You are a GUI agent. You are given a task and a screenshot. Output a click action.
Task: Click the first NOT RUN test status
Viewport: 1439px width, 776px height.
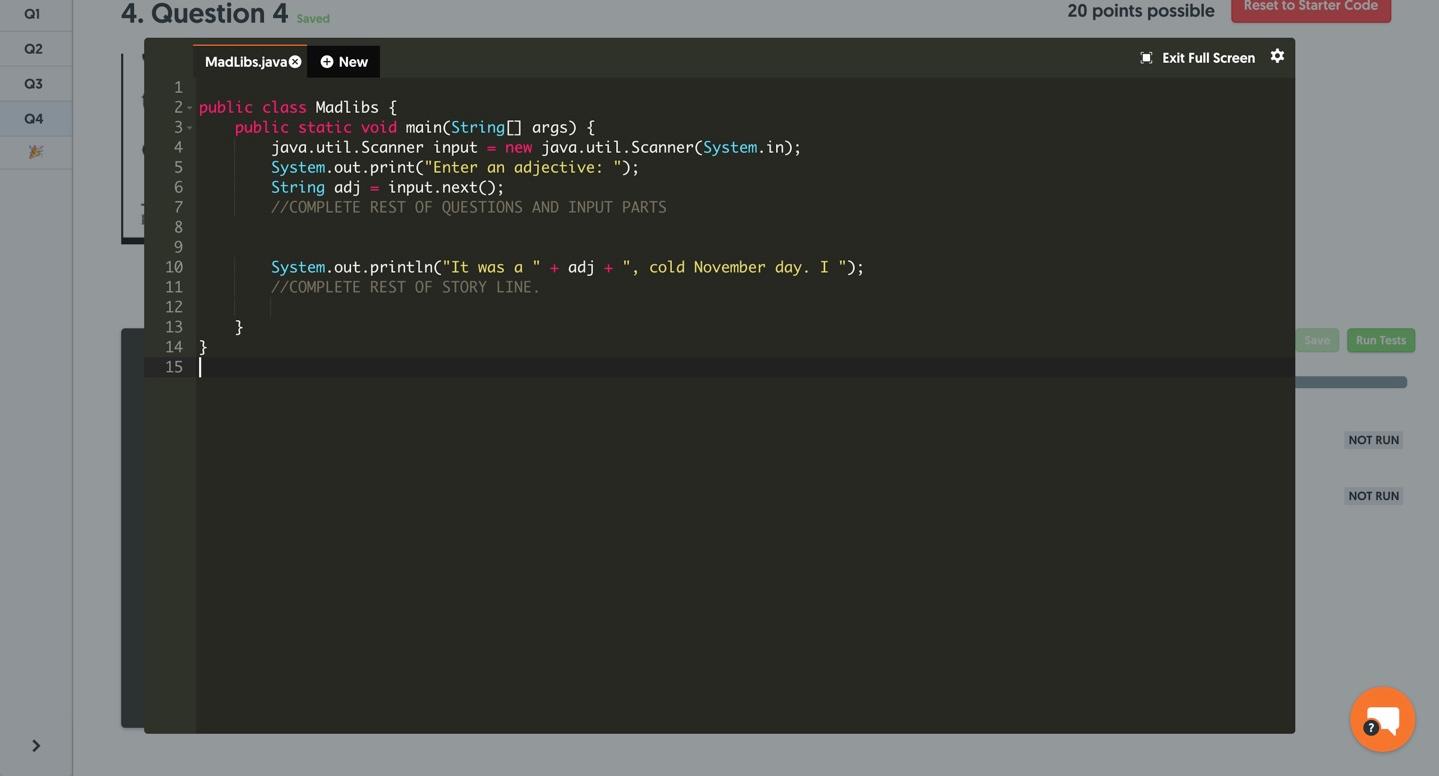[x=1373, y=440]
